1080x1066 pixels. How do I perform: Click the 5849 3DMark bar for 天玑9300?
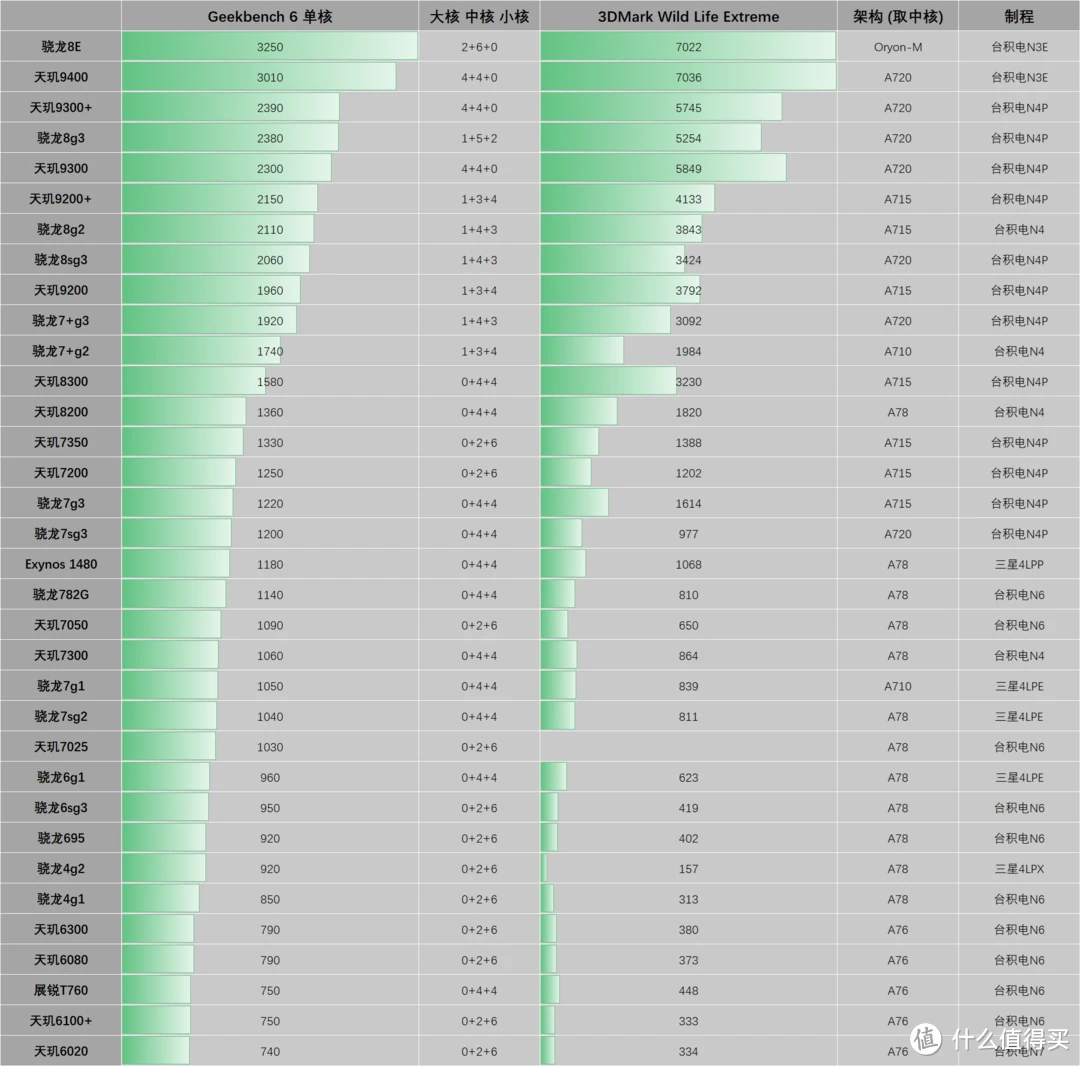(x=663, y=168)
